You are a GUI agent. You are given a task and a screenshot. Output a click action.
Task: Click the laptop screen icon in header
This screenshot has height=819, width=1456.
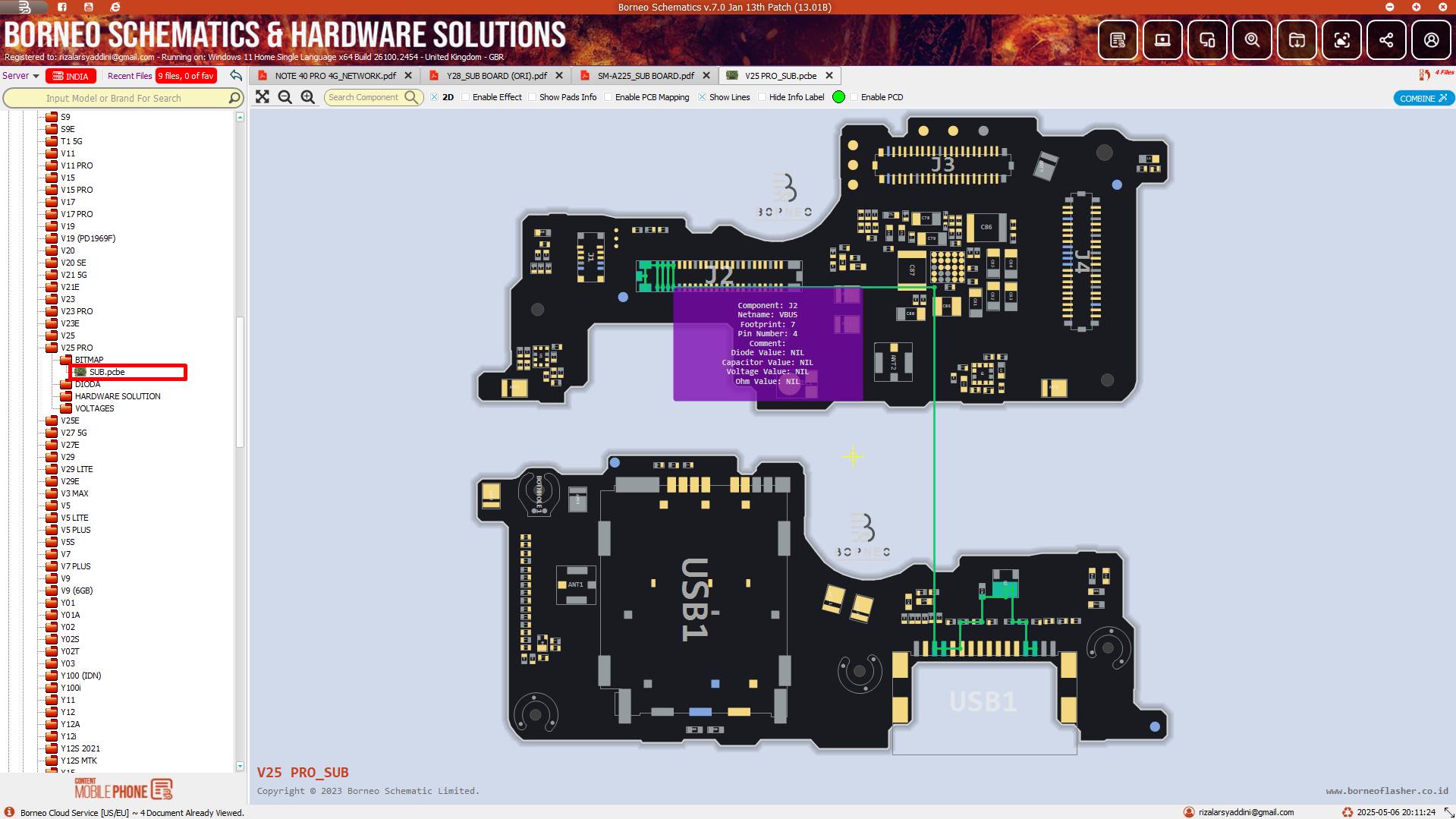pos(1162,40)
